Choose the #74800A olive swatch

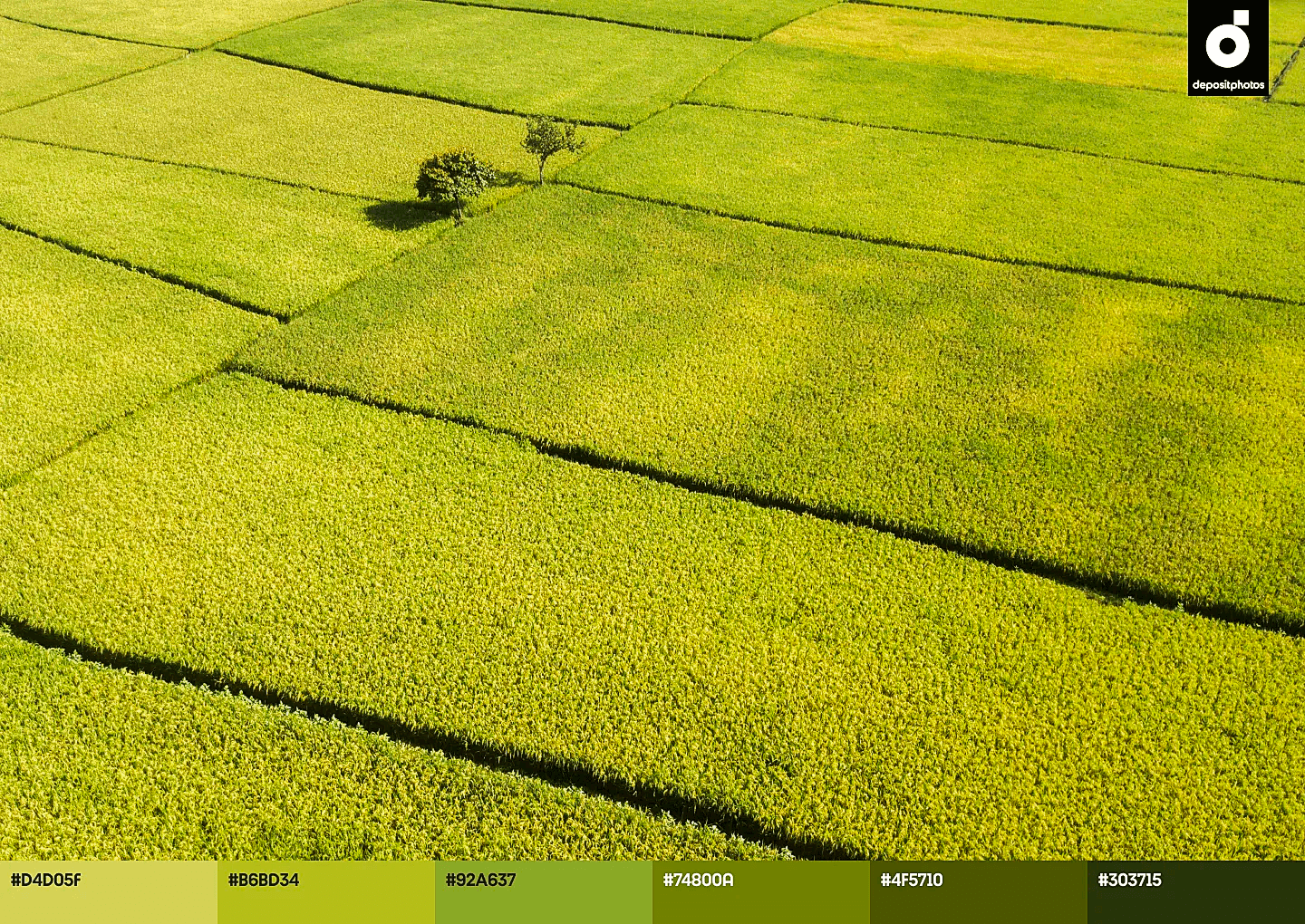pyautogui.click(x=761, y=892)
